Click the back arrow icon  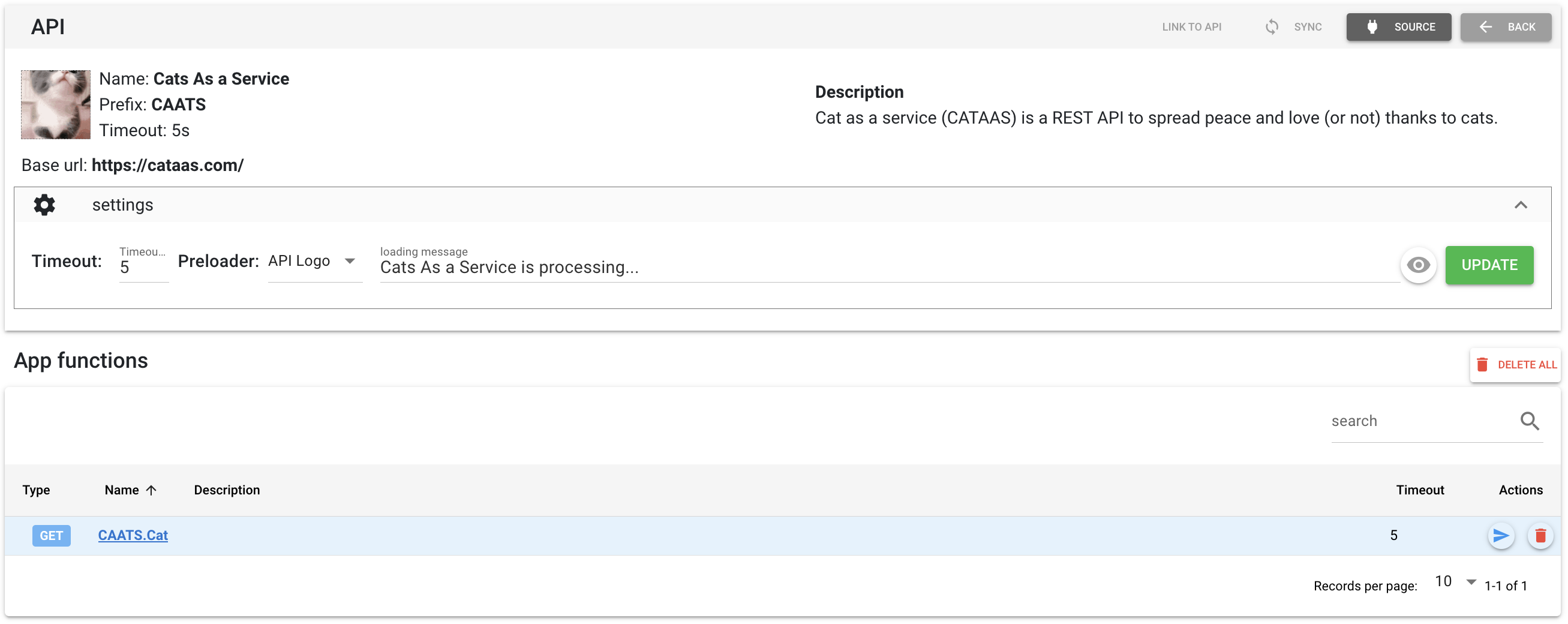(1486, 27)
